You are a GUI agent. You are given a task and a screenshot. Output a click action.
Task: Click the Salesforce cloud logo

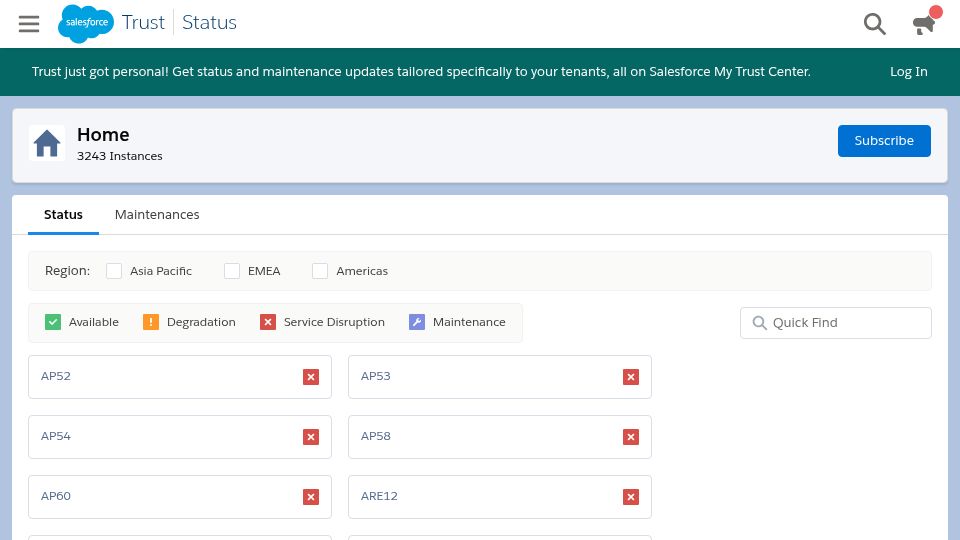coord(86,23)
